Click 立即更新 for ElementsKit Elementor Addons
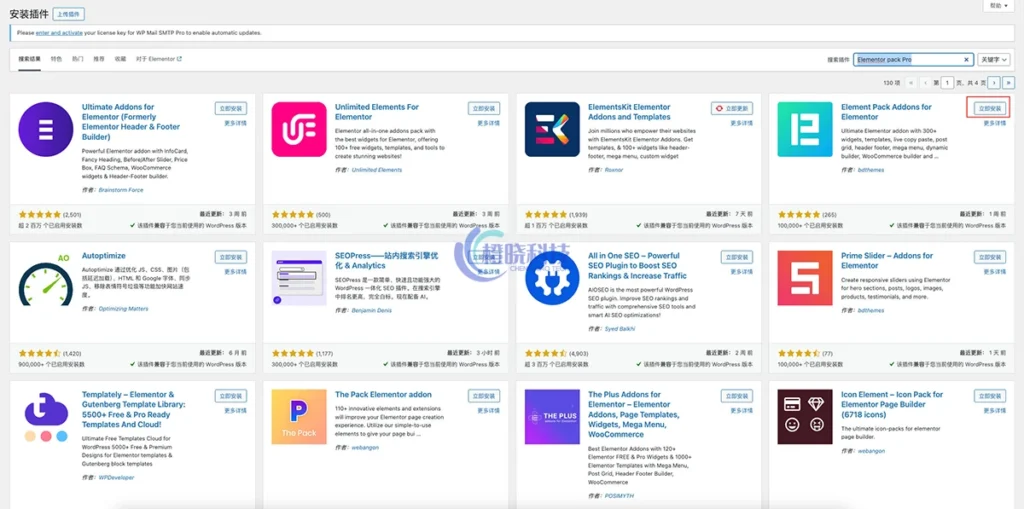The image size is (1024, 509). [x=735, y=108]
